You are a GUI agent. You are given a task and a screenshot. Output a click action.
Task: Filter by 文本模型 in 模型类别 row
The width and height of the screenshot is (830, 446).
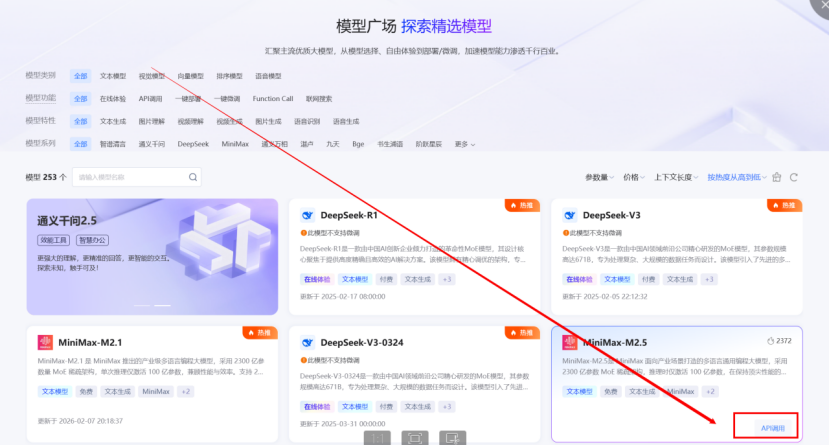click(113, 76)
